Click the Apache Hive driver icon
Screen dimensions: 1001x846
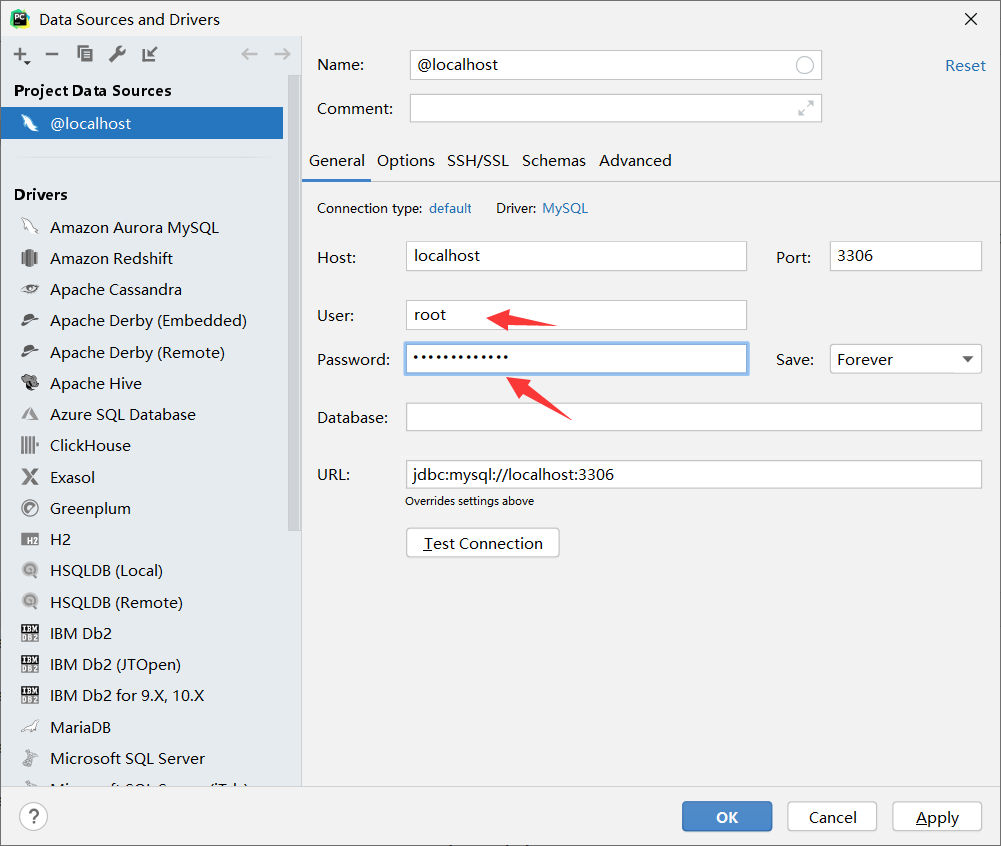tap(29, 382)
